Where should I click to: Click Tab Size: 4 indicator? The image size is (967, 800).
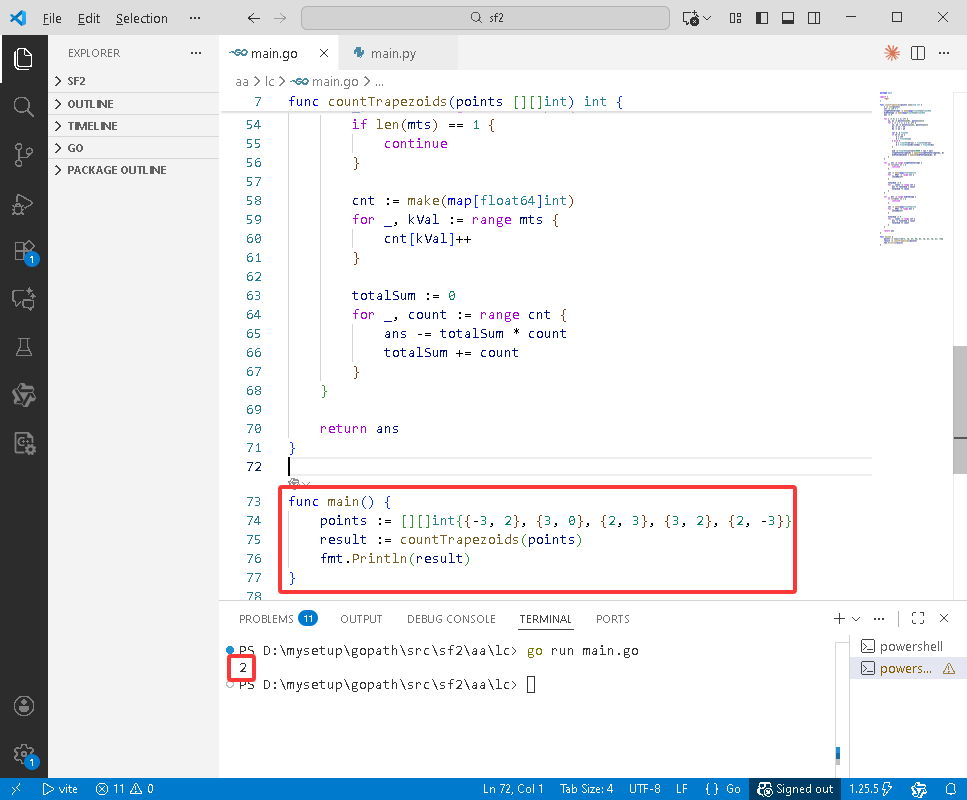point(586,789)
